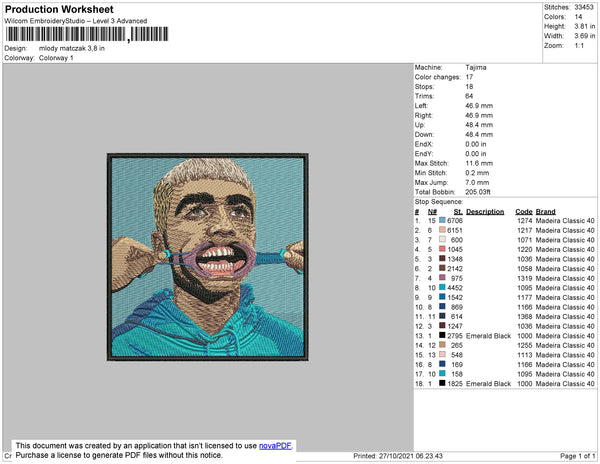Select the dark blue swatch for stop 10

pos(442,306)
